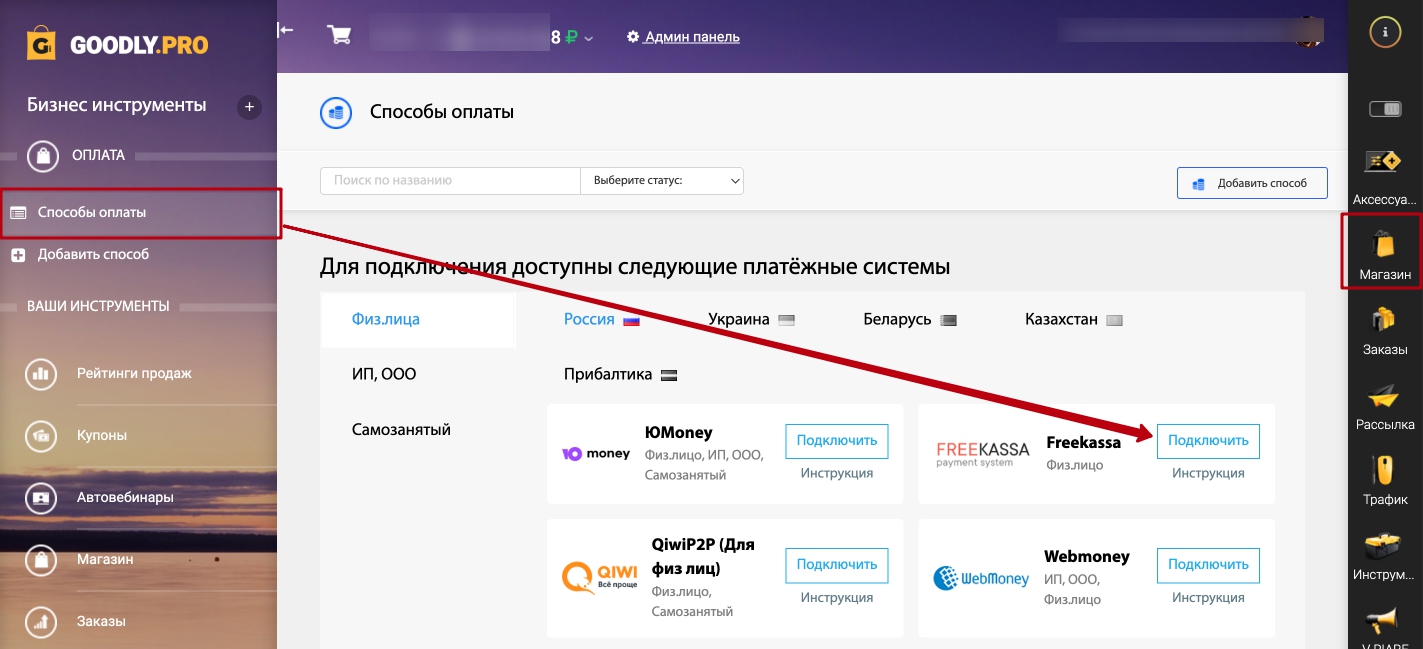Image resolution: width=1423 pixels, height=649 pixels.
Task: Open the info icon in right panel
Action: [1385, 32]
